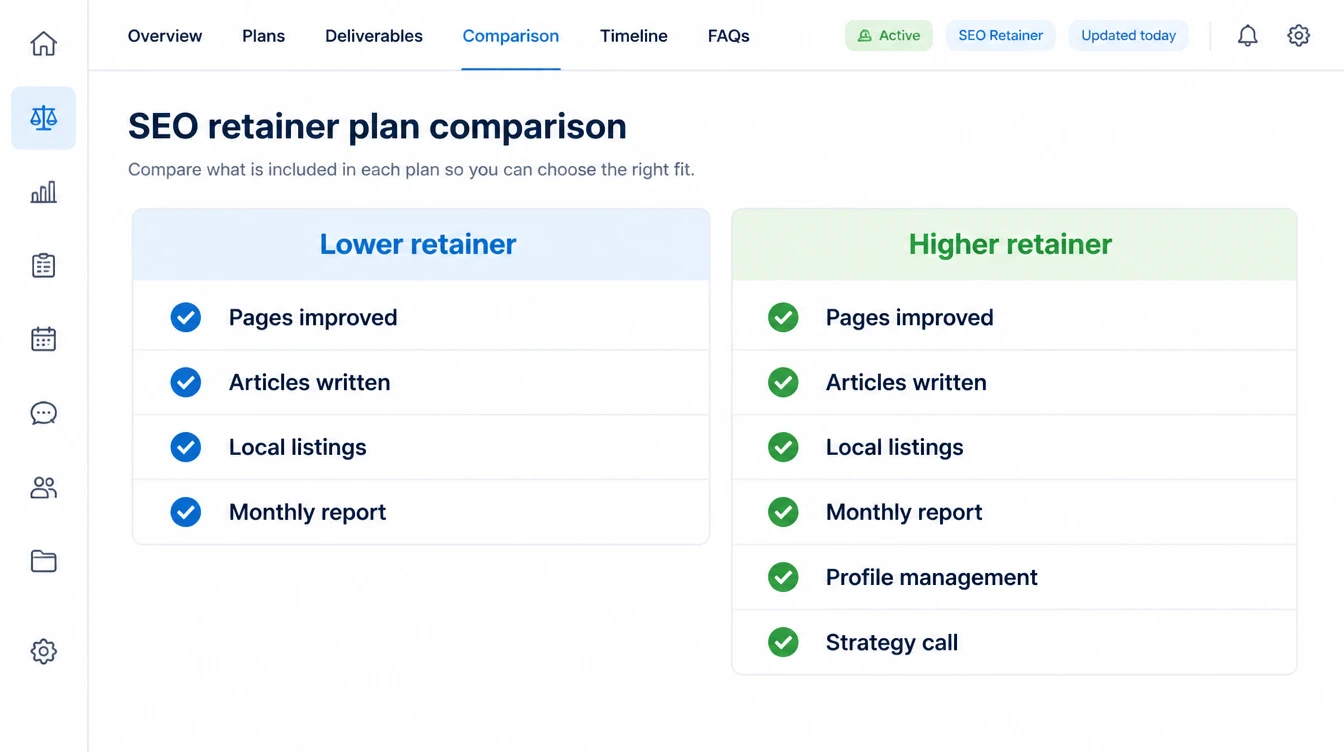
Task: Click the 'SEO retainer plan comparison' heading
Action: (377, 127)
